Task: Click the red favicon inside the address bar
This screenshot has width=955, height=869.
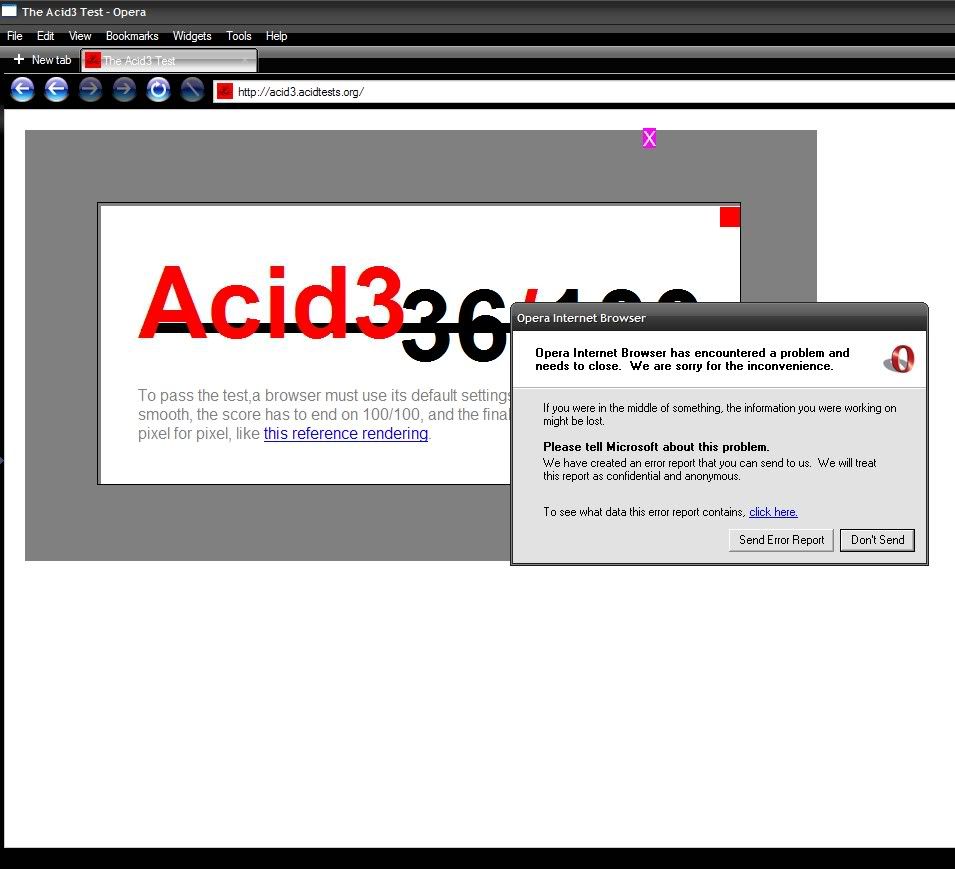Action: point(225,91)
